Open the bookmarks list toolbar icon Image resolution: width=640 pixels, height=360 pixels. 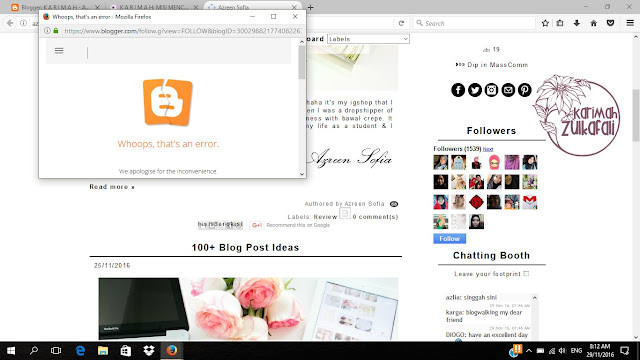(x=560, y=23)
